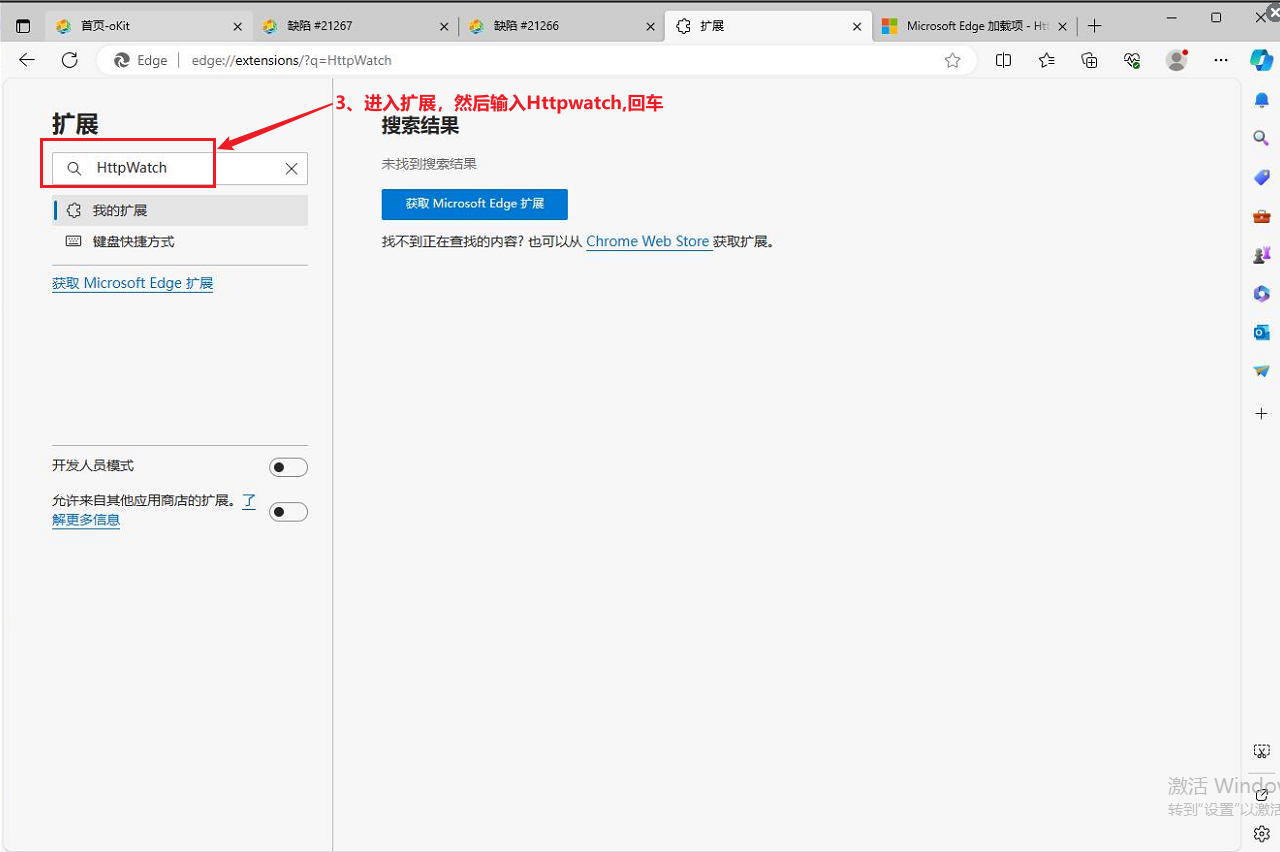
Task: Click the blue 获取 Microsoft Edge 扩展 button
Action: tap(475, 204)
